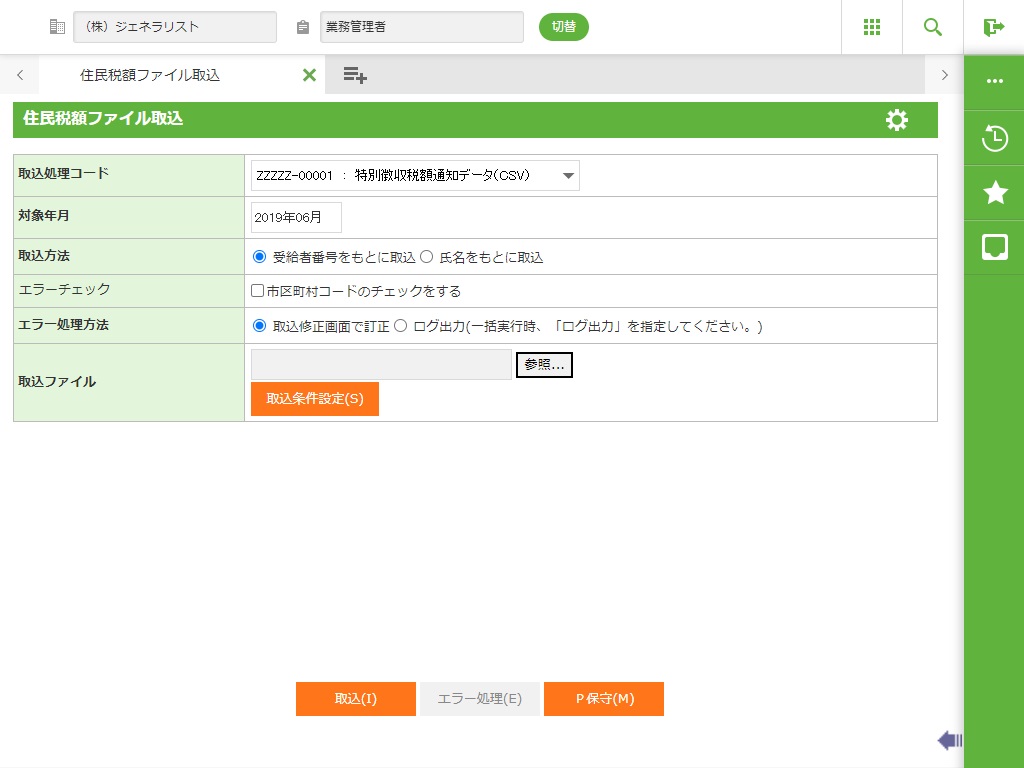Open the apps grid menu icon
Image resolution: width=1024 pixels, height=768 pixels.
[872, 27]
